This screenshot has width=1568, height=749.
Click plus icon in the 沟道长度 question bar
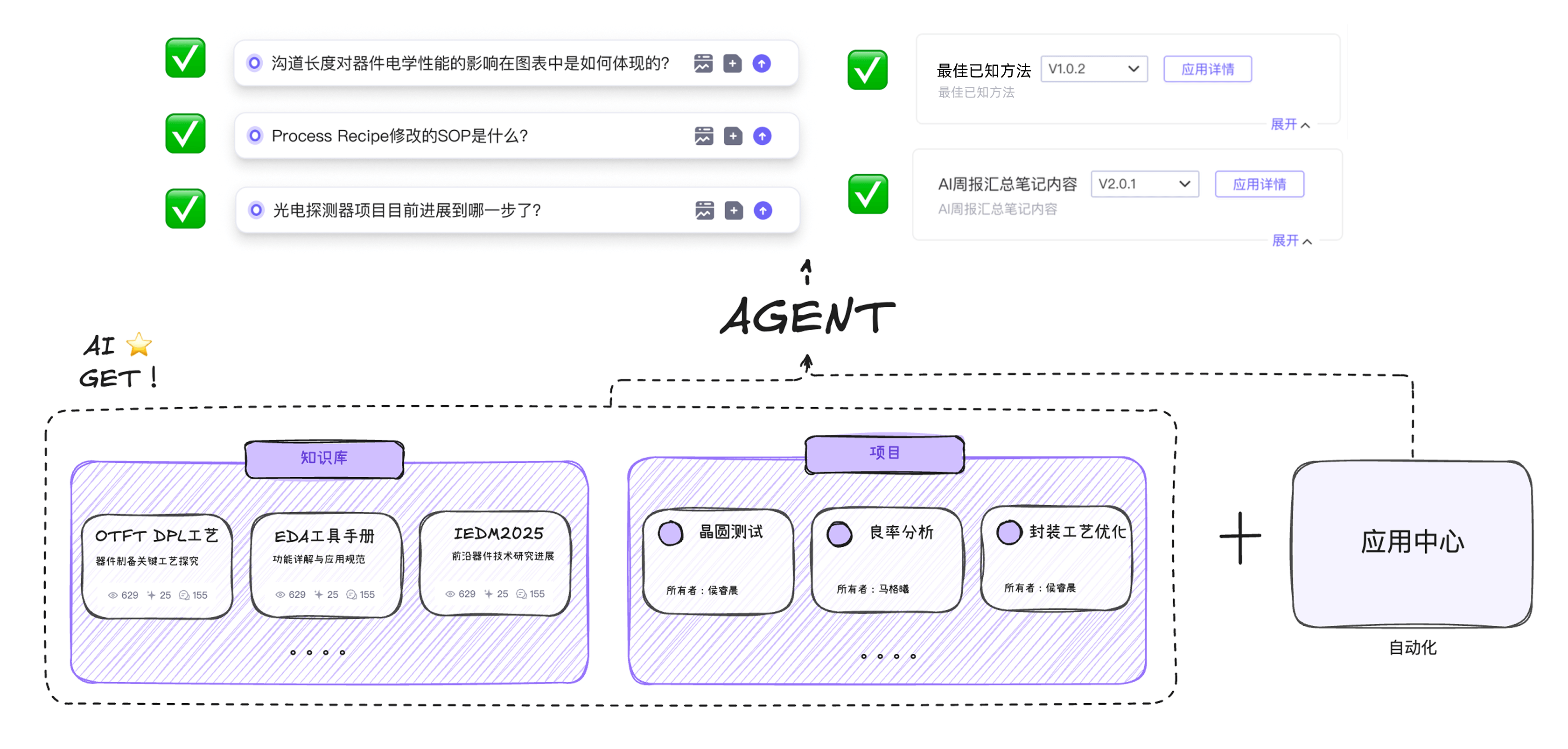coord(732,64)
